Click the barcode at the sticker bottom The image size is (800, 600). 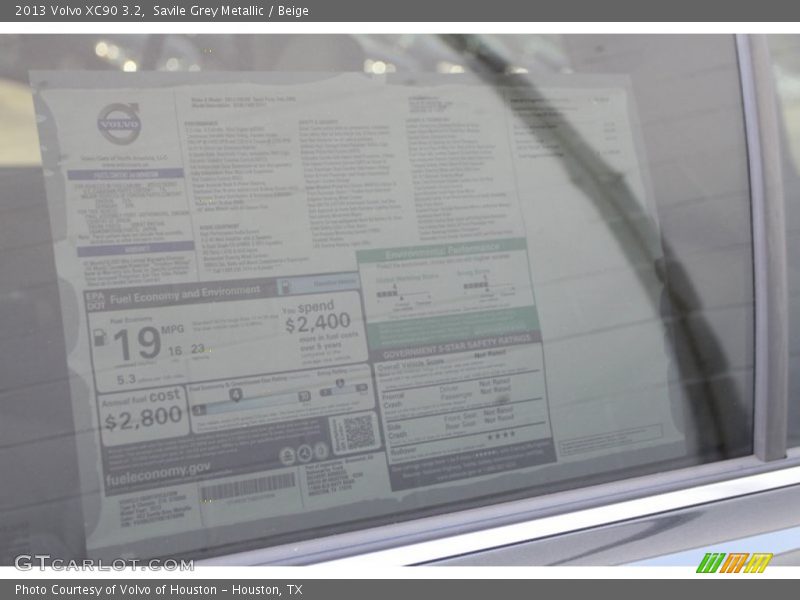pos(248,489)
